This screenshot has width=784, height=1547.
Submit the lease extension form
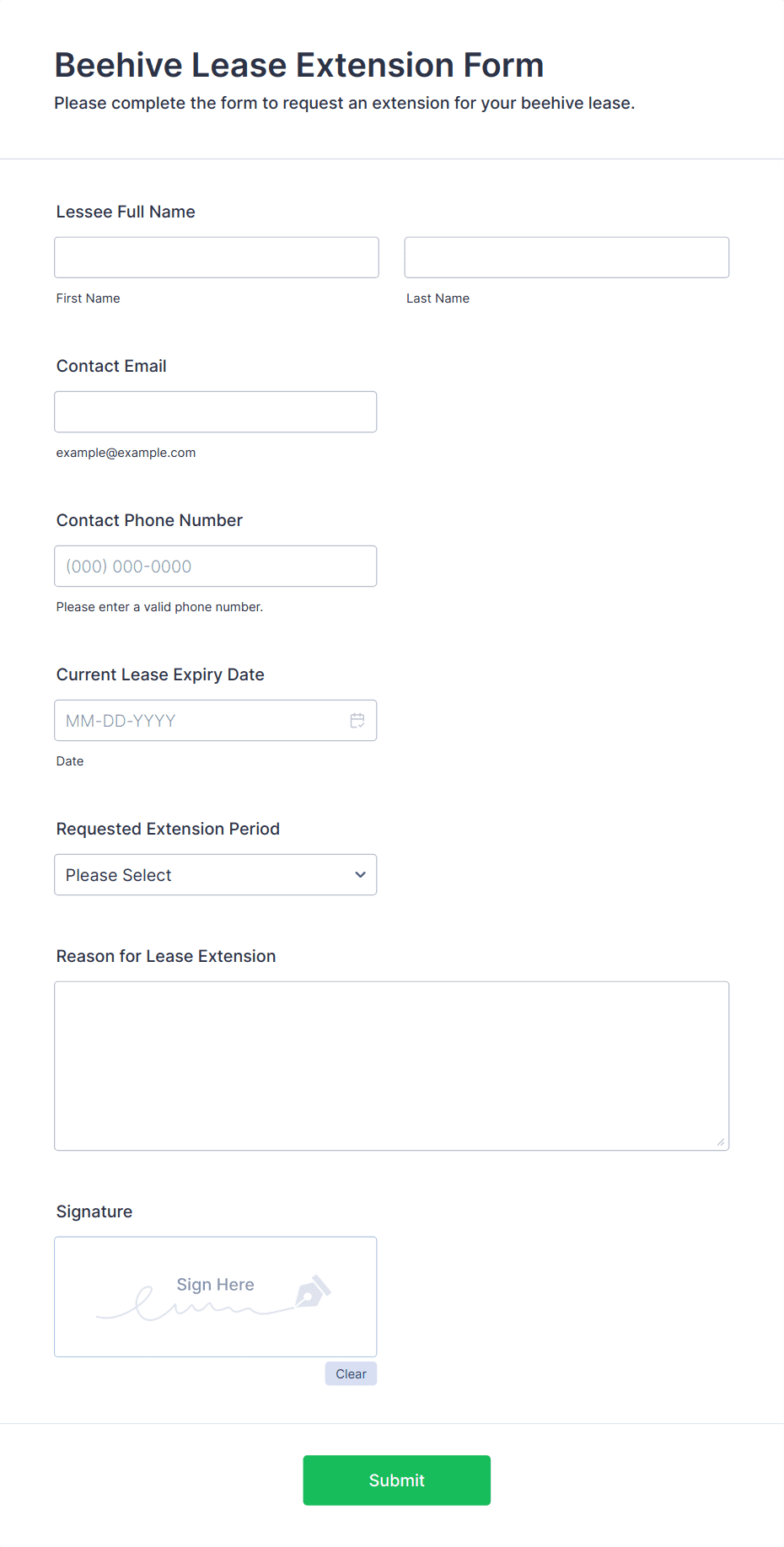(397, 1480)
